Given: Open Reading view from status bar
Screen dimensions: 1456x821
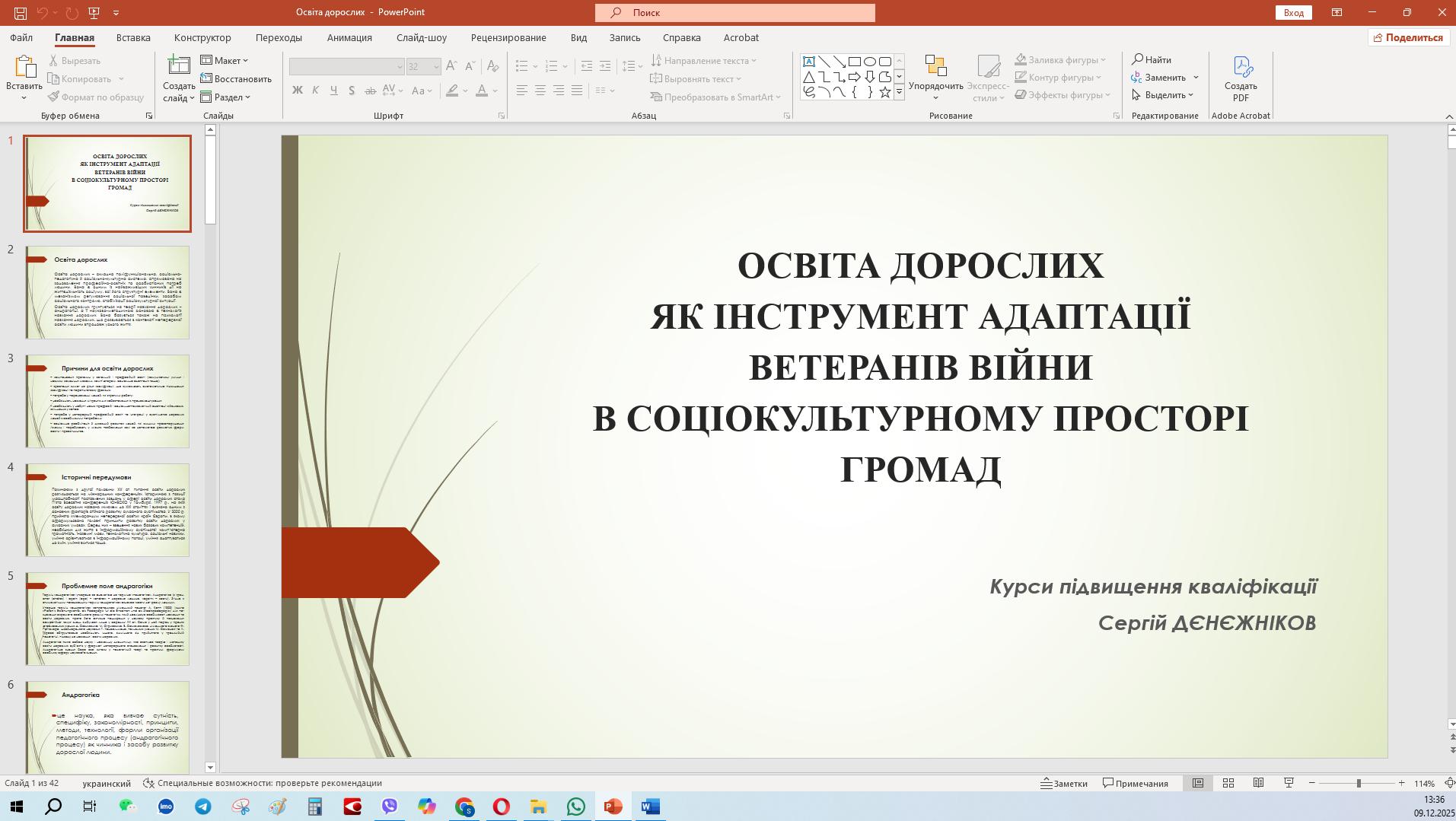Looking at the screenshot, I should pos(1258,783).
